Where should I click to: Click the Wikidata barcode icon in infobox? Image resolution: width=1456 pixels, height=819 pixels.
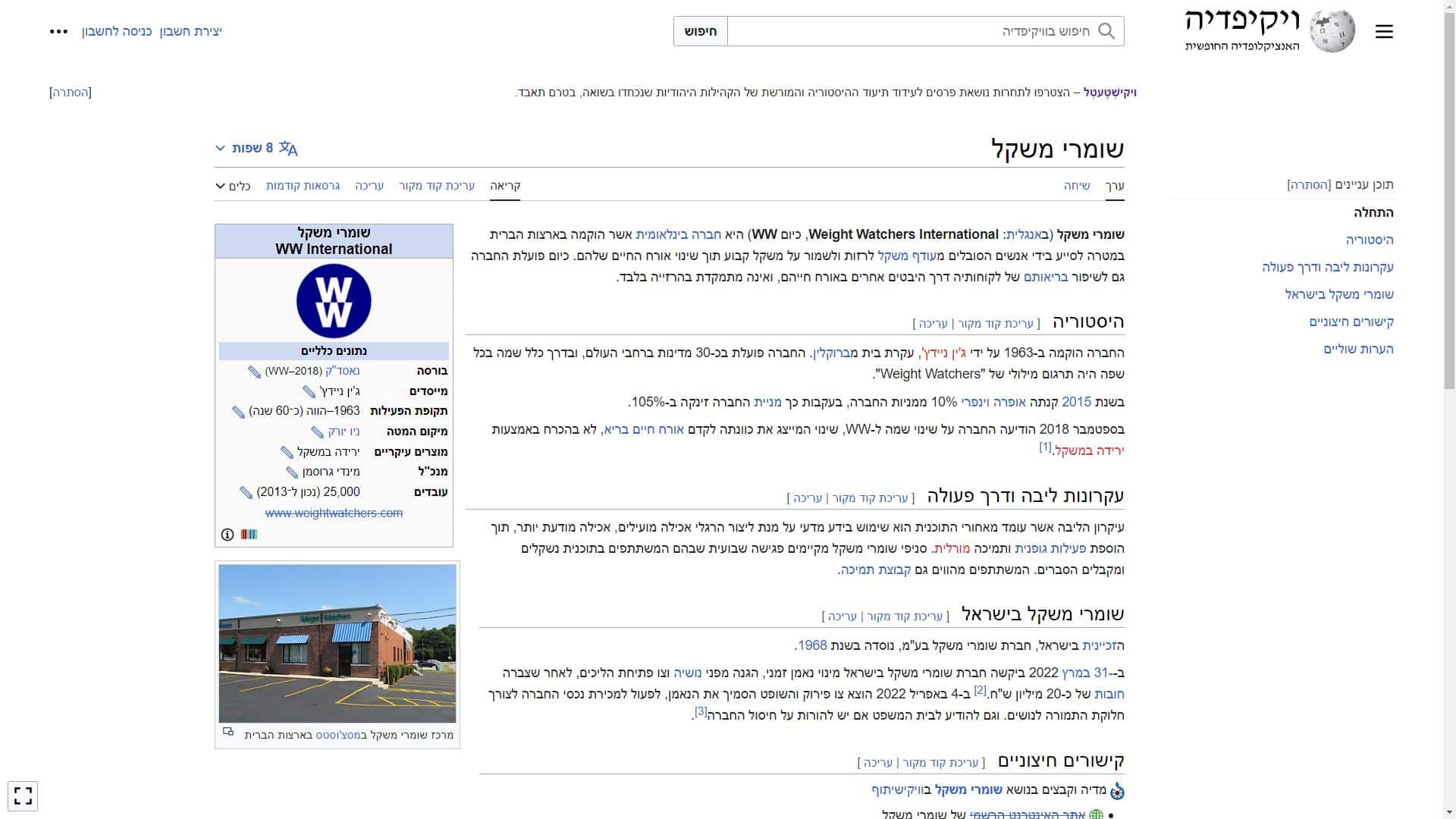tap(249, 535)
